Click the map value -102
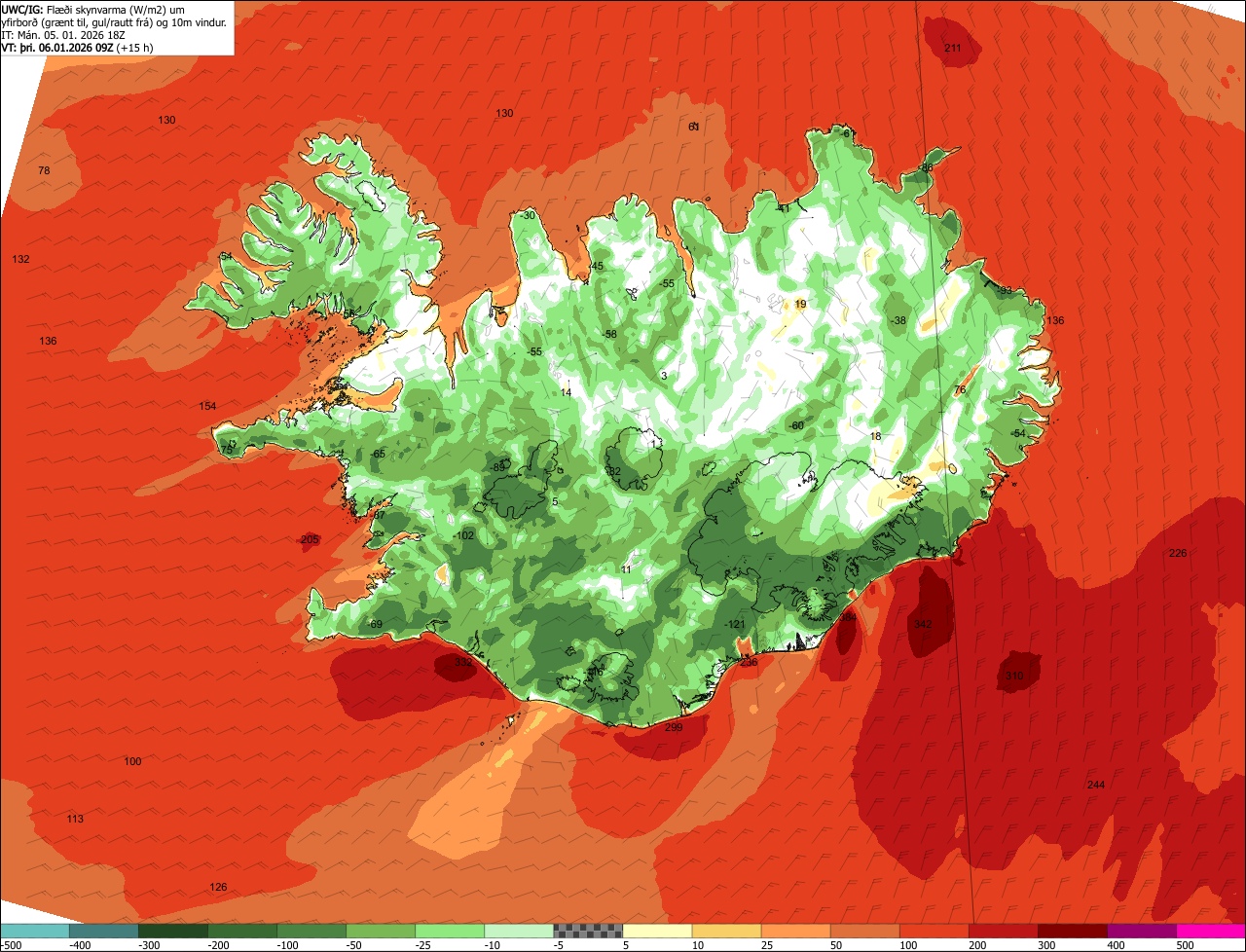 point(463,535)
